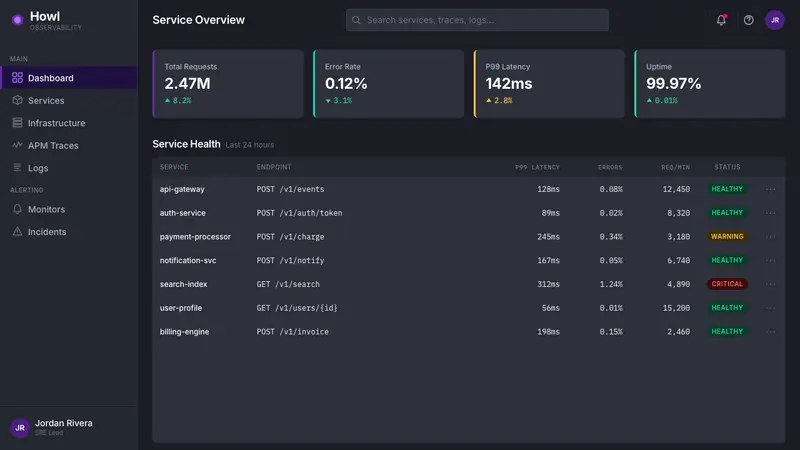Screen dimensions: 800x450
Task: Open the Incidents page
Action: 68,232
